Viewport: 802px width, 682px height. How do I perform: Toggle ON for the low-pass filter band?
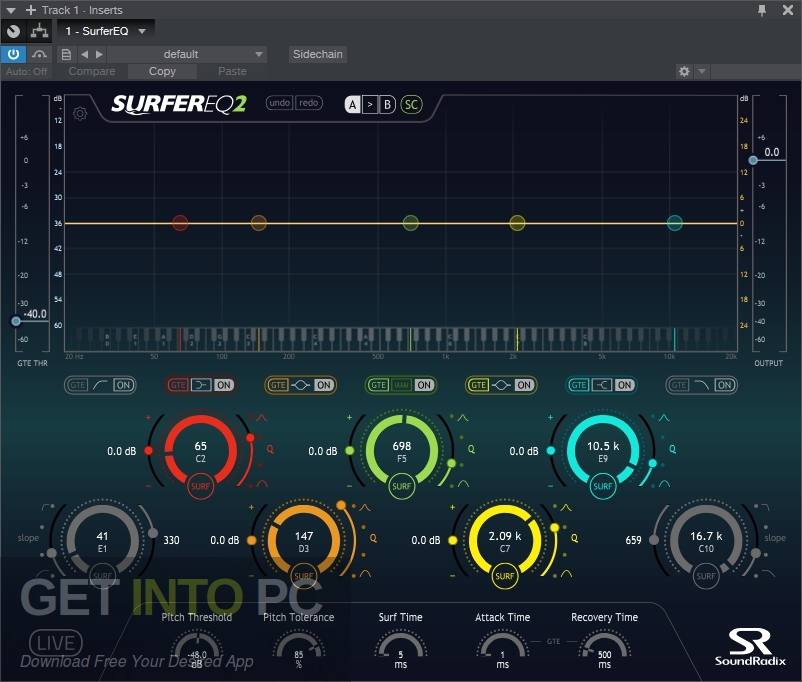point(724,385)
